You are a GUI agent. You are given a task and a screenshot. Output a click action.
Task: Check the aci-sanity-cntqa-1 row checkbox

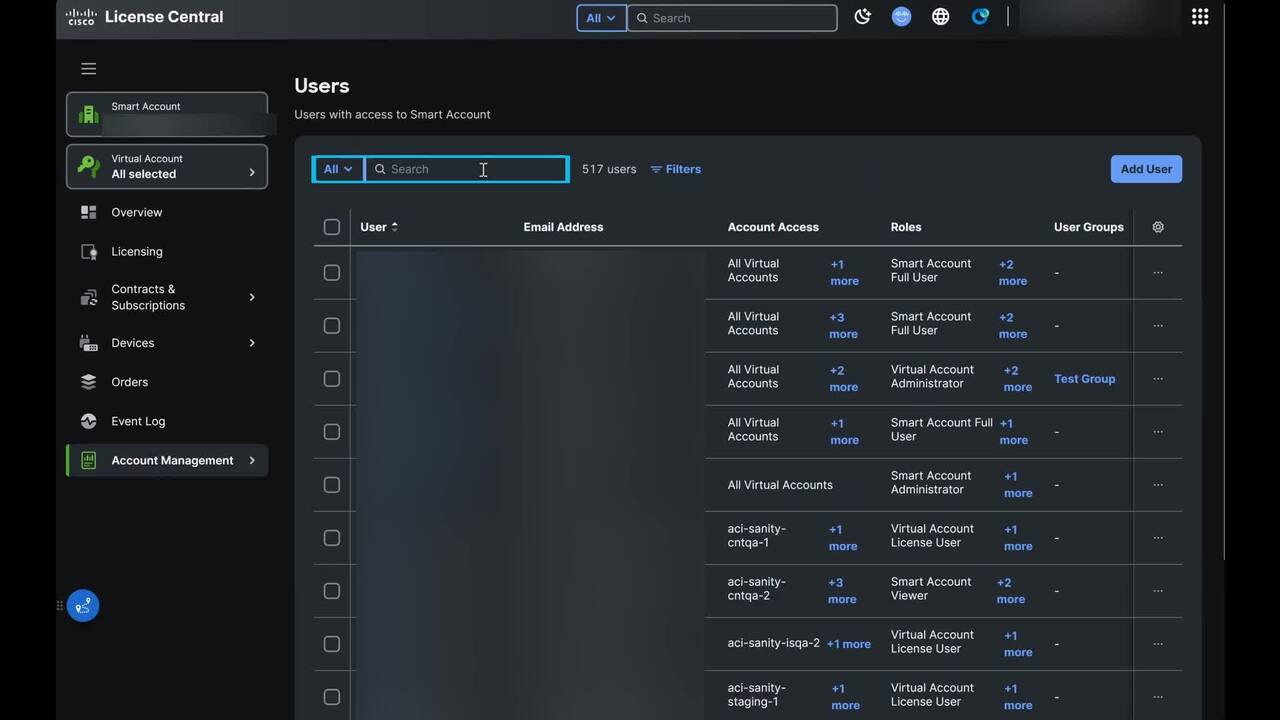tap(332, 538)
